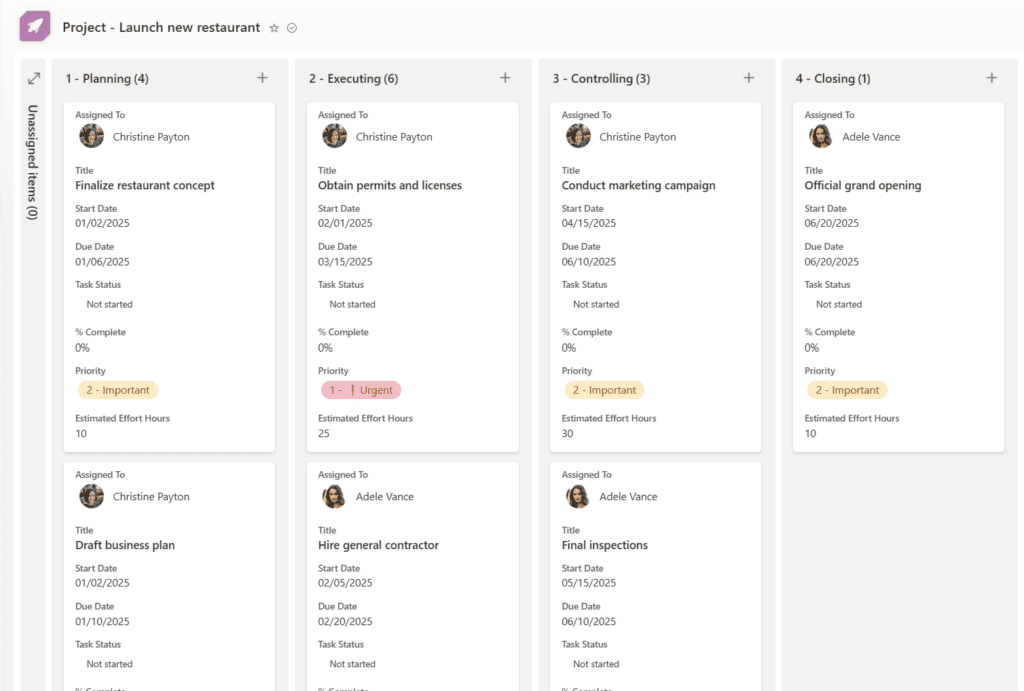The width and height of the screenshot is (1024, 691).
Task: Click due date 02/20/2025 on Hire general contractor
Action: point(345,622)
